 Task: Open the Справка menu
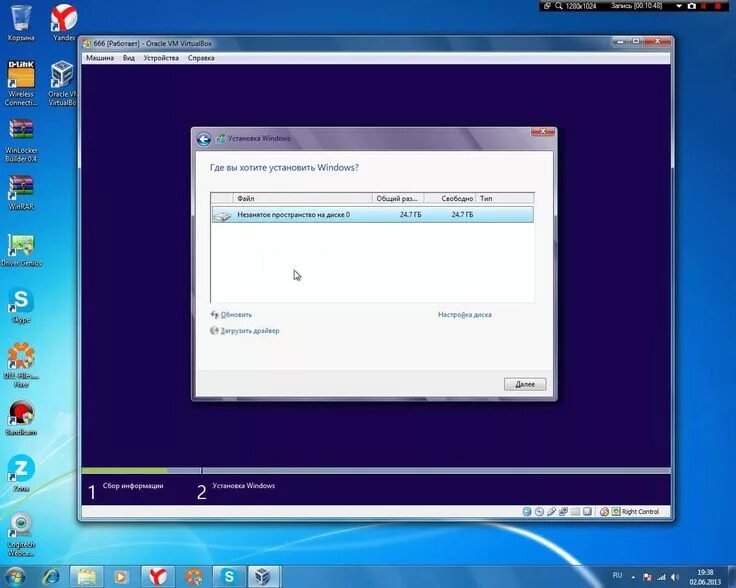pos(201,58)
